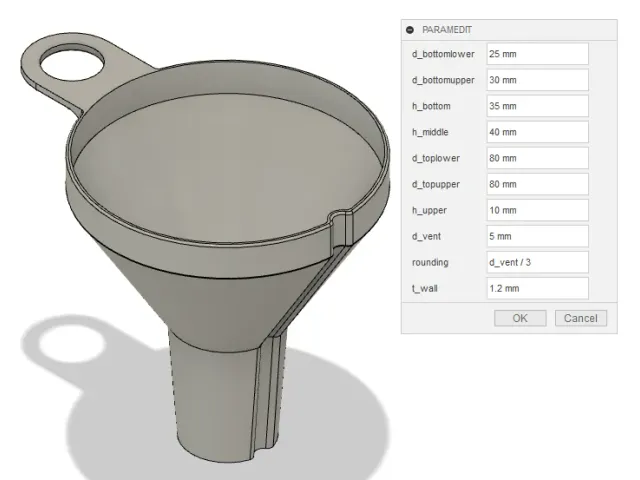The height and width of the screenshot is (480, 640).
Task: Click the h_middle 40 mm field
Action: [x=537, y=132]
